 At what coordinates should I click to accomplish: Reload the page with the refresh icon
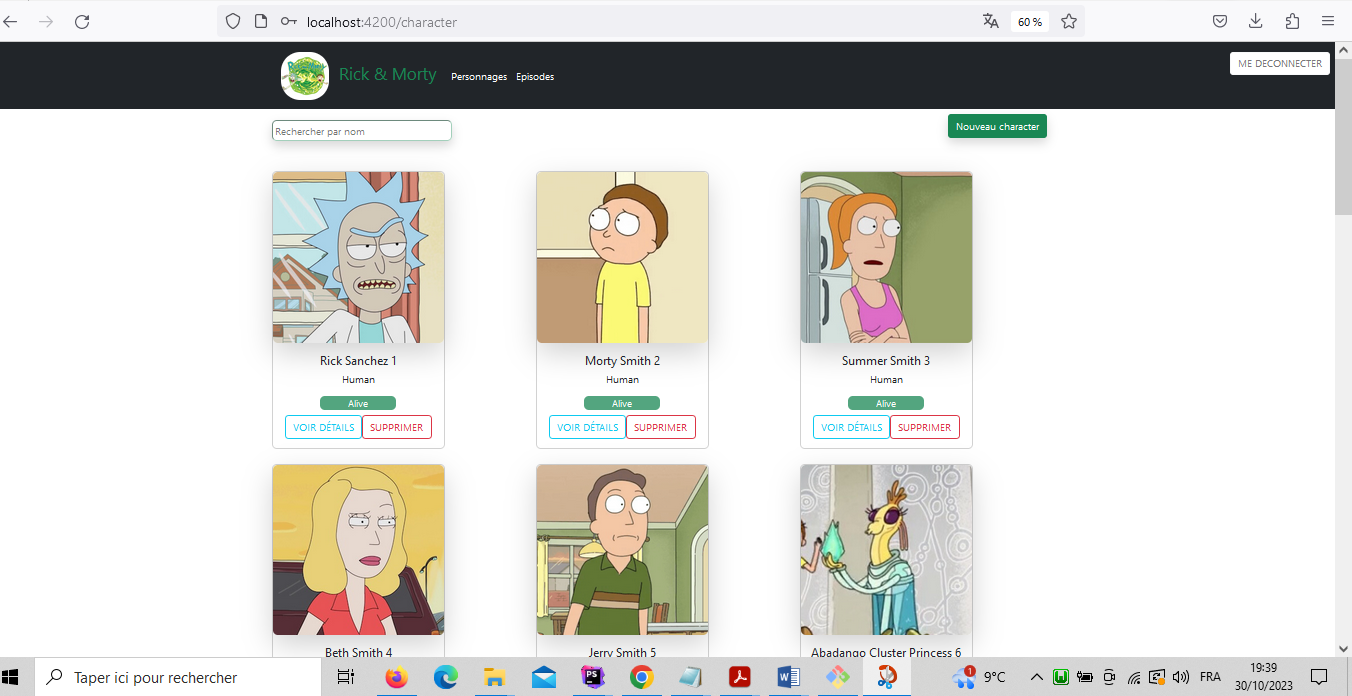(x=82, y=21)
